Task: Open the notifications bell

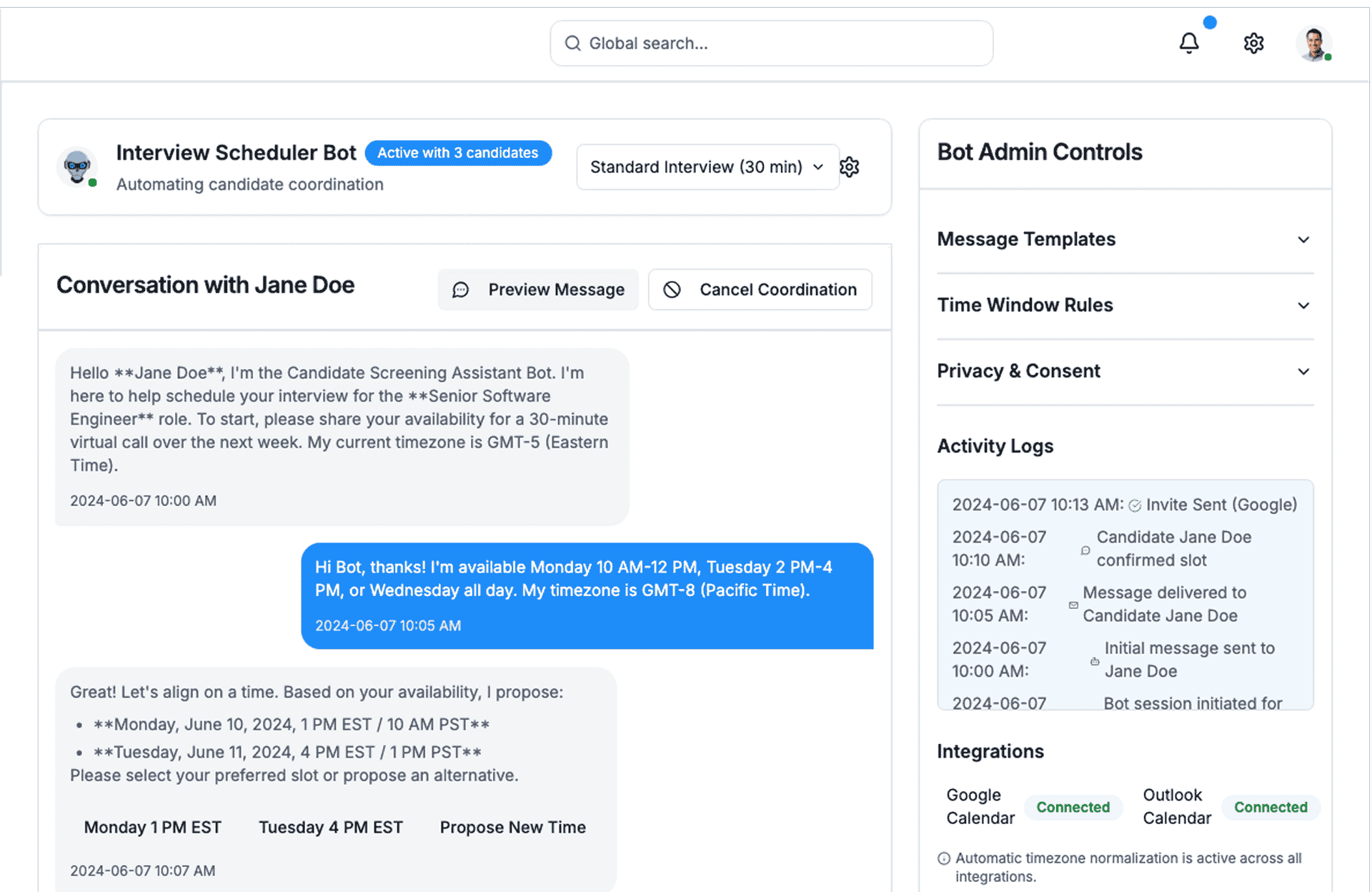Action: point(1188,44)
